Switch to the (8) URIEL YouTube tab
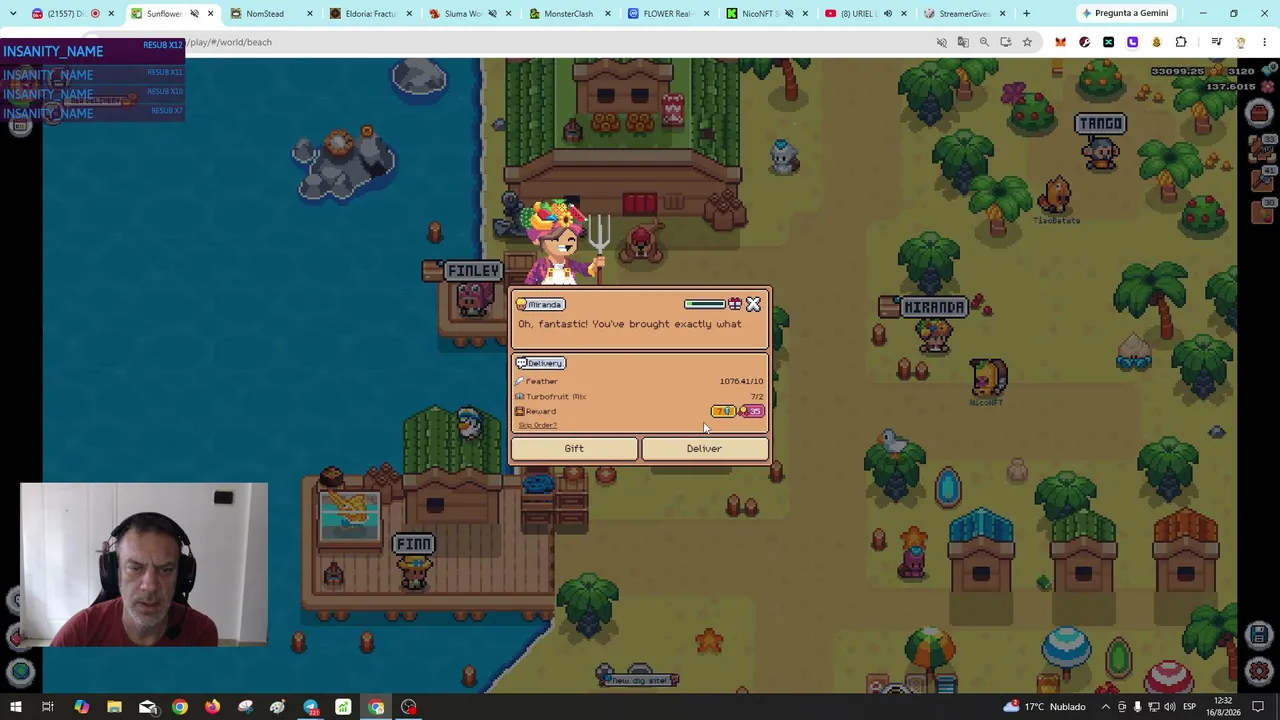 coord(867,14)
